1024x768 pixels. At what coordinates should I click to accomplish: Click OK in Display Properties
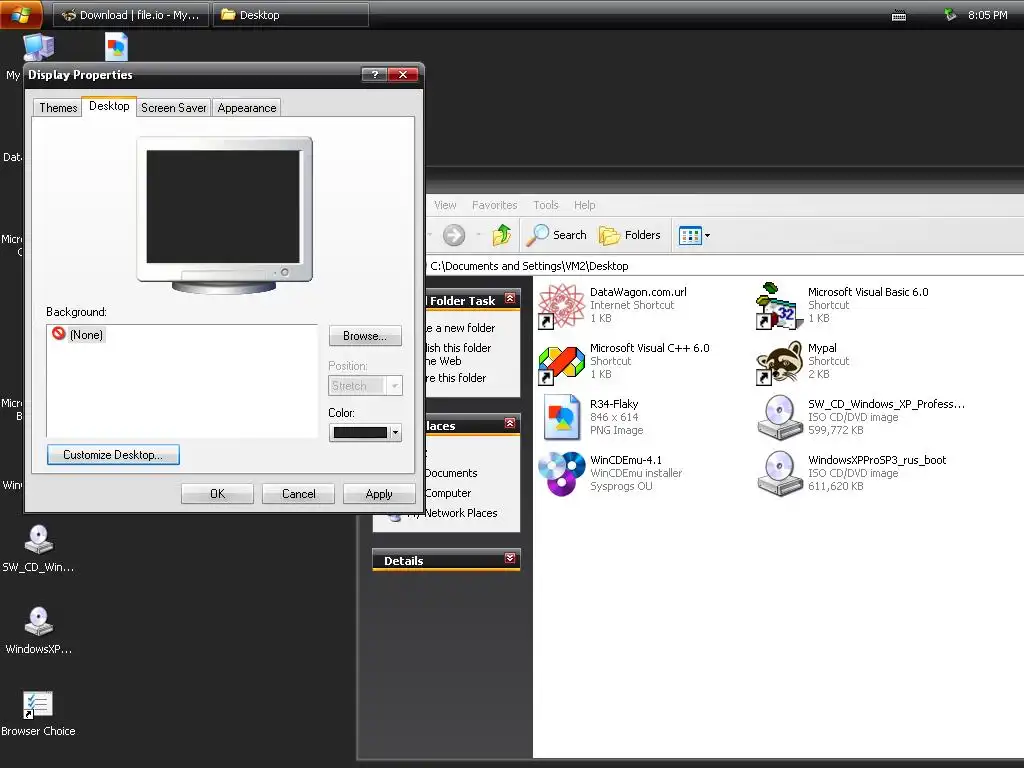coord(217,494)
